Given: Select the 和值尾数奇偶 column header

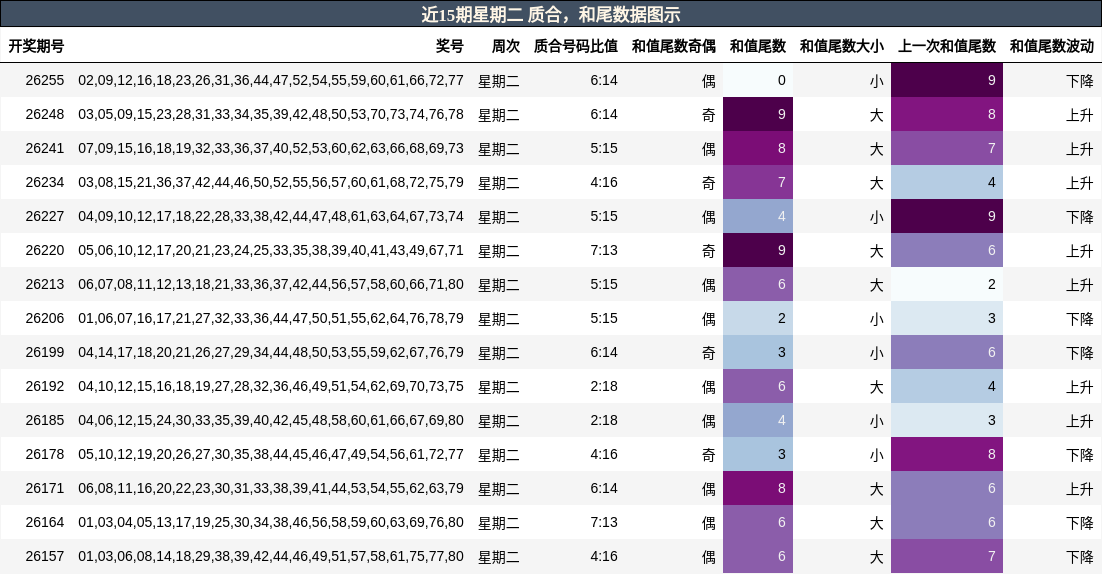Looking at the screenshot, I should tap(674, 46).
